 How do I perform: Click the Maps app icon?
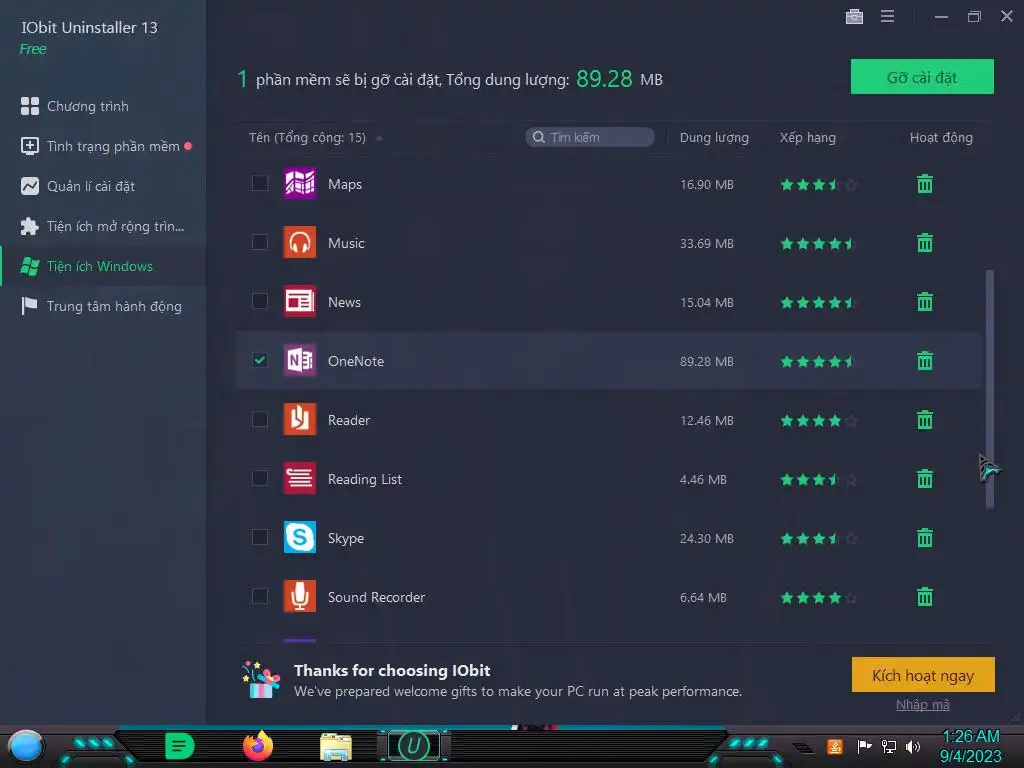(x=300, y=184)
